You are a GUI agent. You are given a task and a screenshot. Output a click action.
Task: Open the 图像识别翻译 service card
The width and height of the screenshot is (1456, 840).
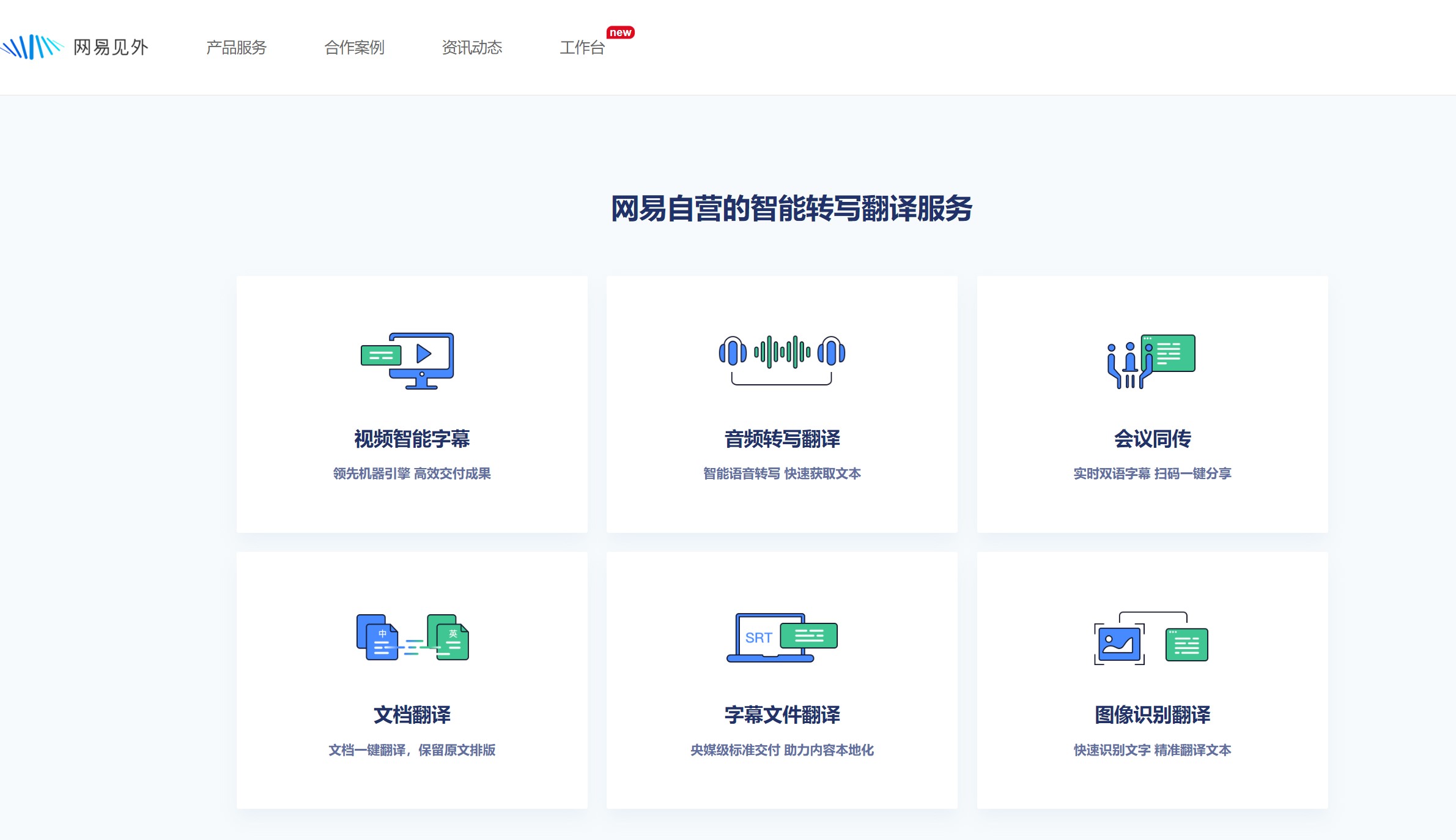point(1152,679)
